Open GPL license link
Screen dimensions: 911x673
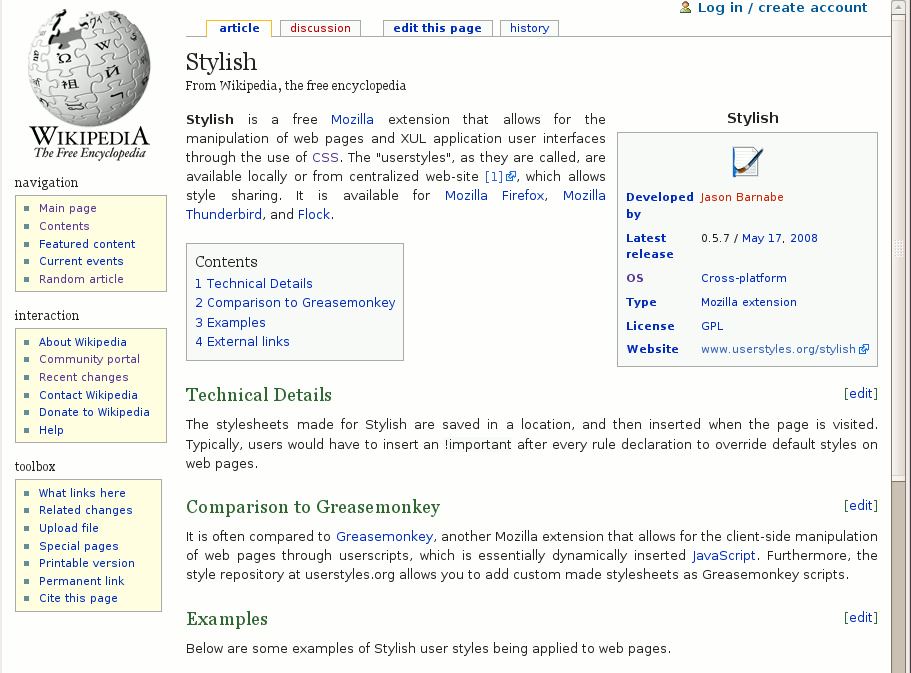click(x=712, y=326)
